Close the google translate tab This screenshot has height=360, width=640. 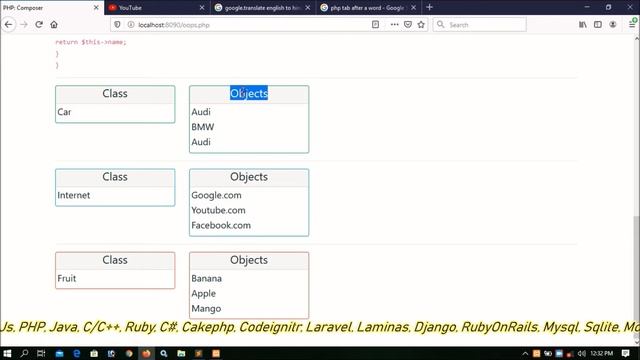(x=307, y=7)
